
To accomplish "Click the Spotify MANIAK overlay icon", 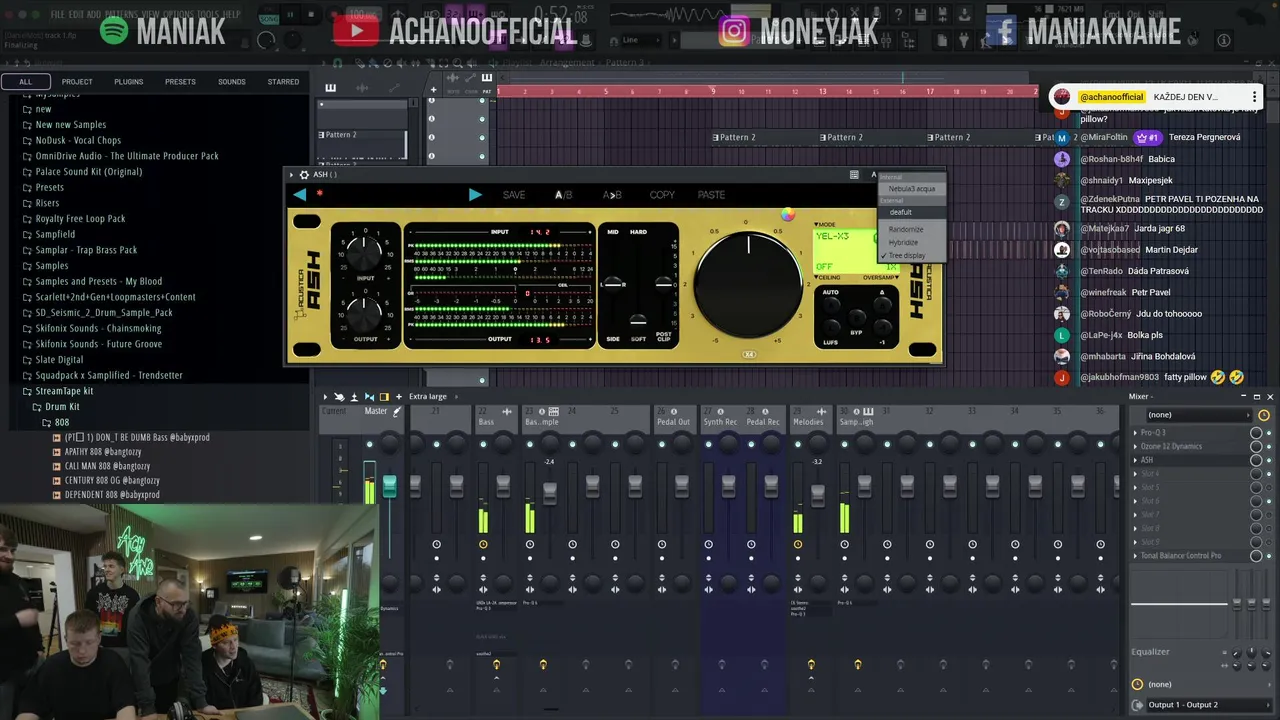I will pos(114,30).
